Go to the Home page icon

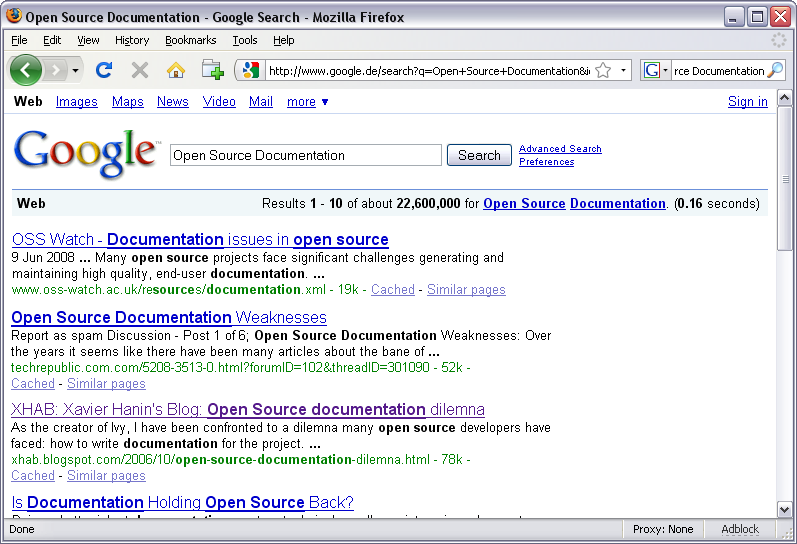click(176, 70)
